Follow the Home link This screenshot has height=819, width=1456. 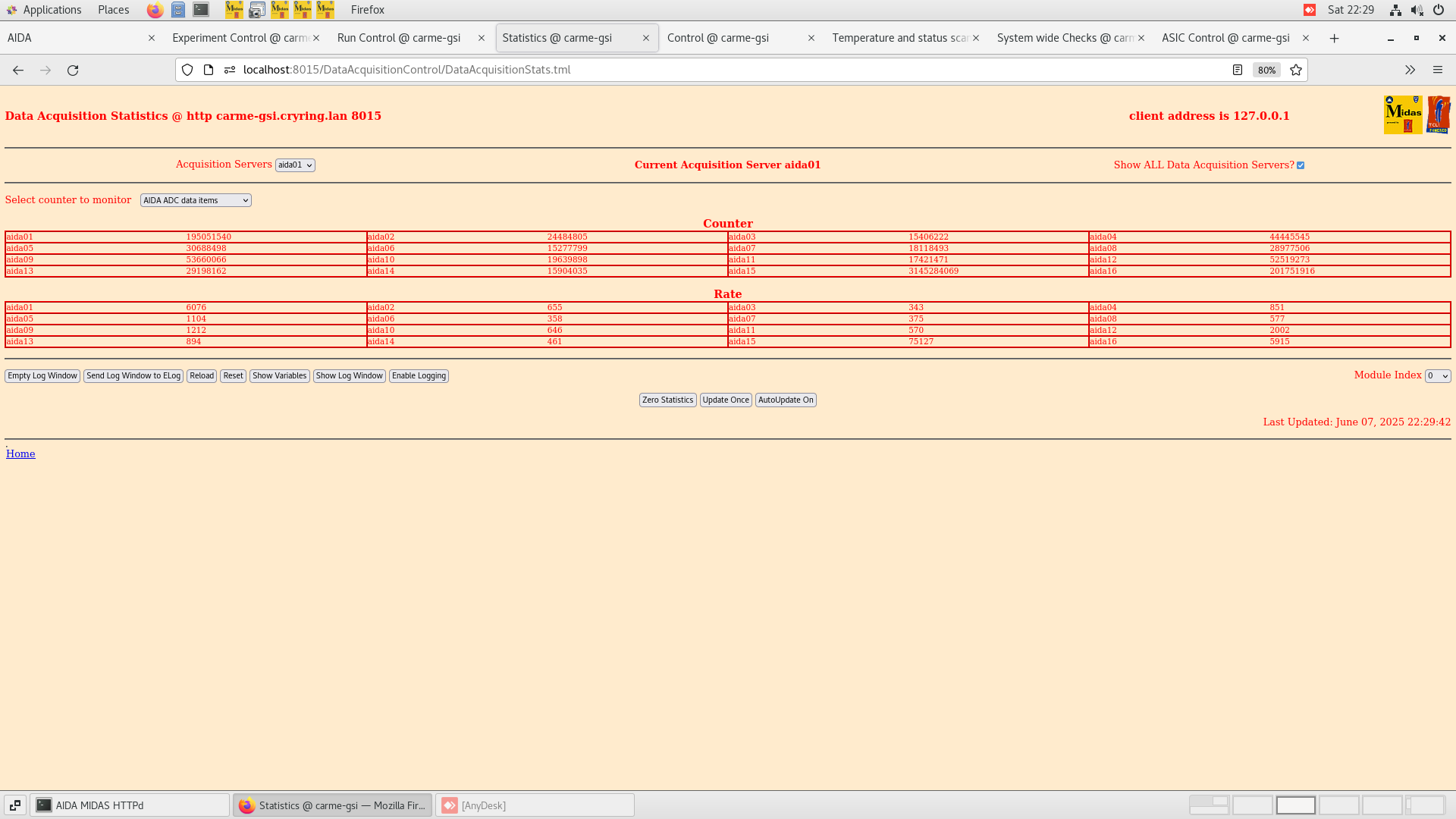point(20,453)
